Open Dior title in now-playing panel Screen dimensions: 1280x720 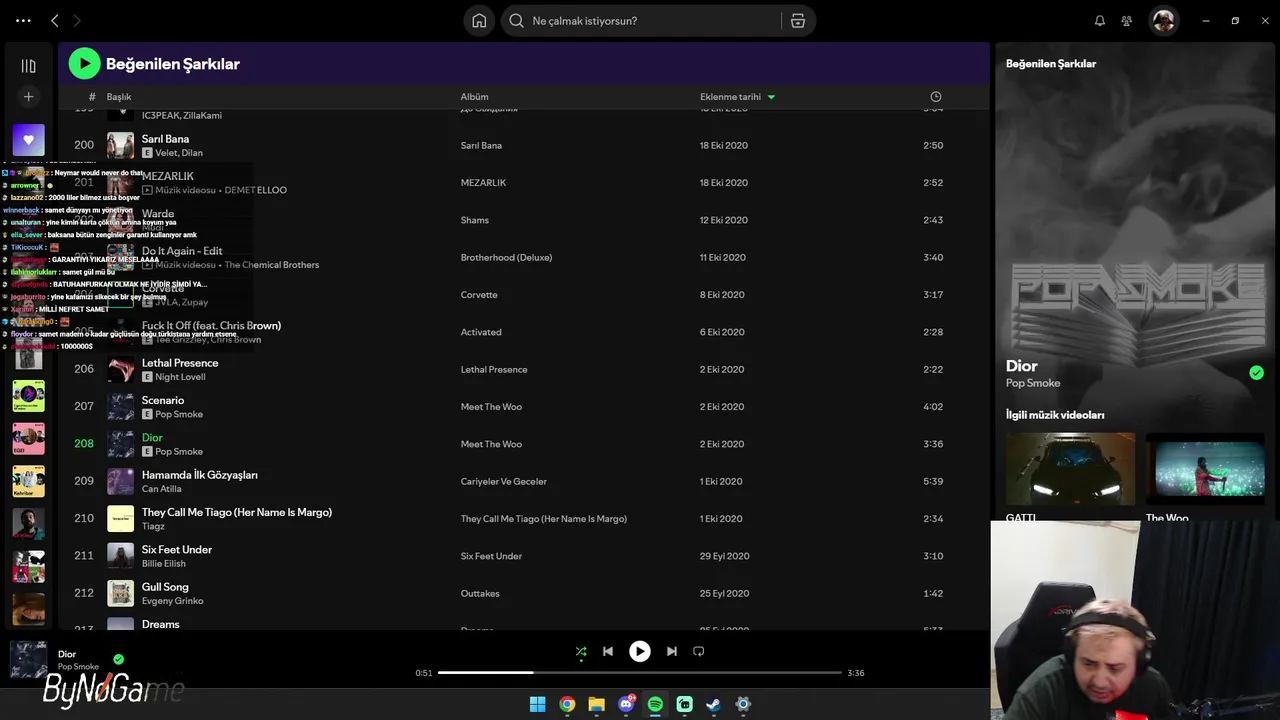click(1022, 366)
